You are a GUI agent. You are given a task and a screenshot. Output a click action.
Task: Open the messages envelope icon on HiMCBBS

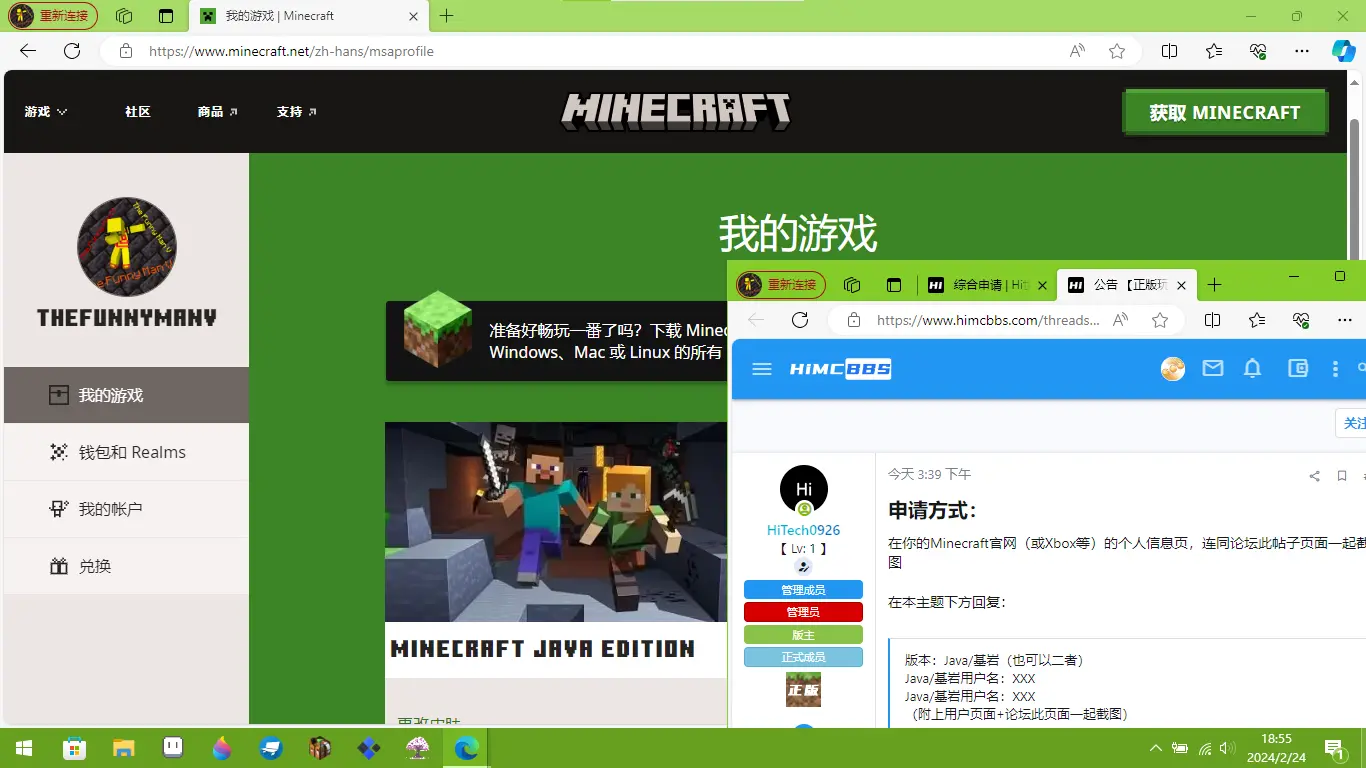click(1212, 368)
